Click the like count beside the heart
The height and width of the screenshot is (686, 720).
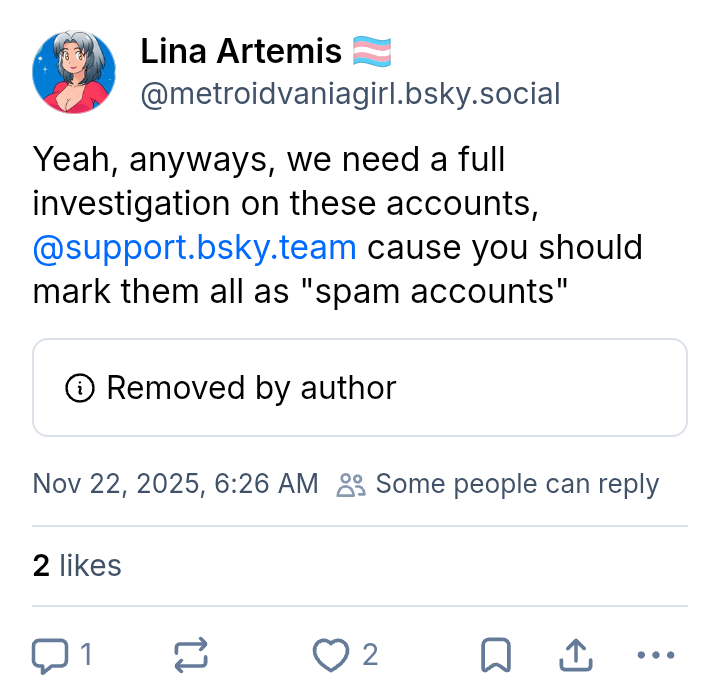point(370,655)
